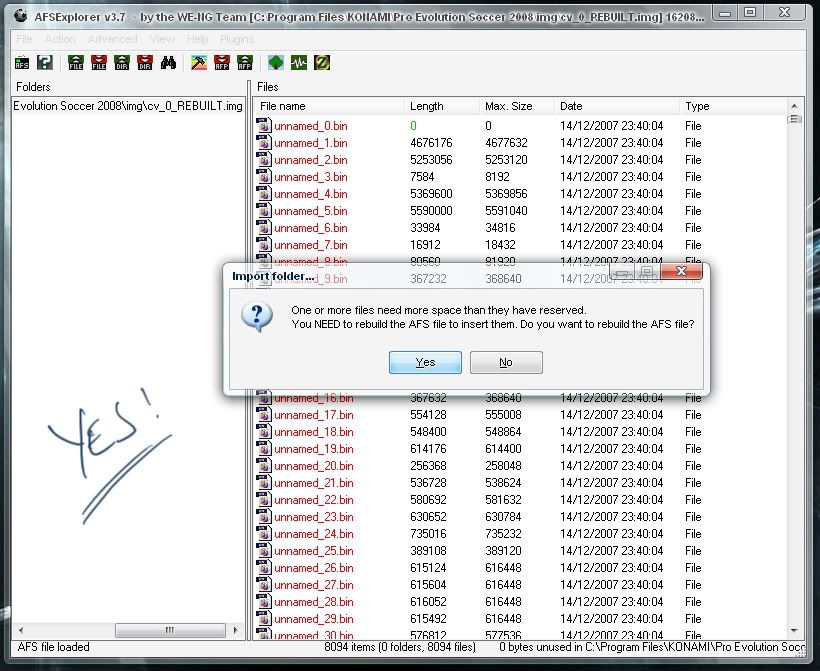
Task: Select the unnamed_18.bin file name
Action: pyautogui.click(x=314, y=432)
